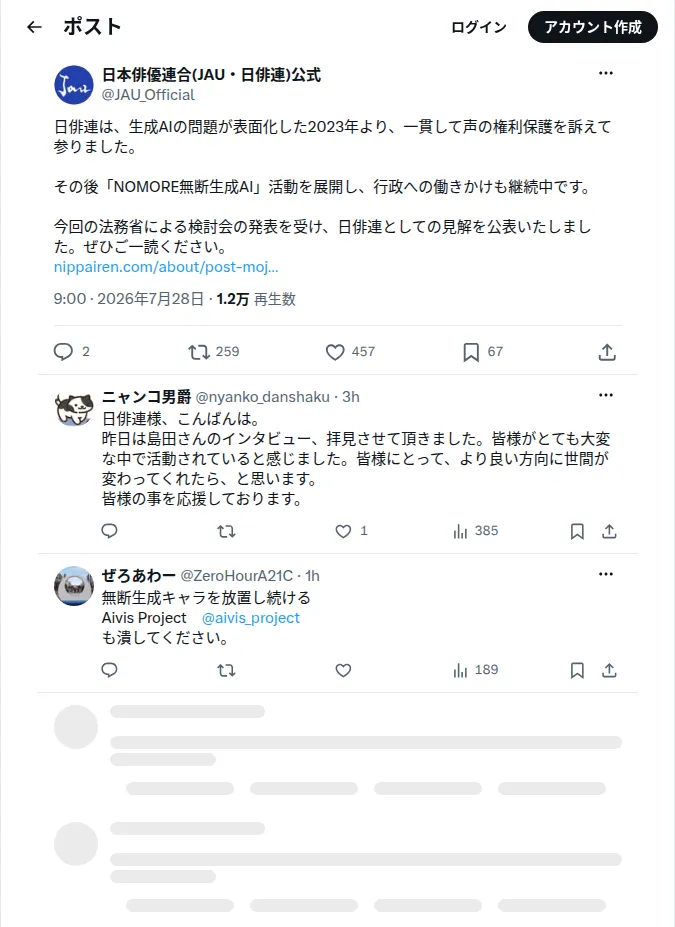Share ぜろあわー's reply
The image size is (675, 927).
tap(609, 670)
